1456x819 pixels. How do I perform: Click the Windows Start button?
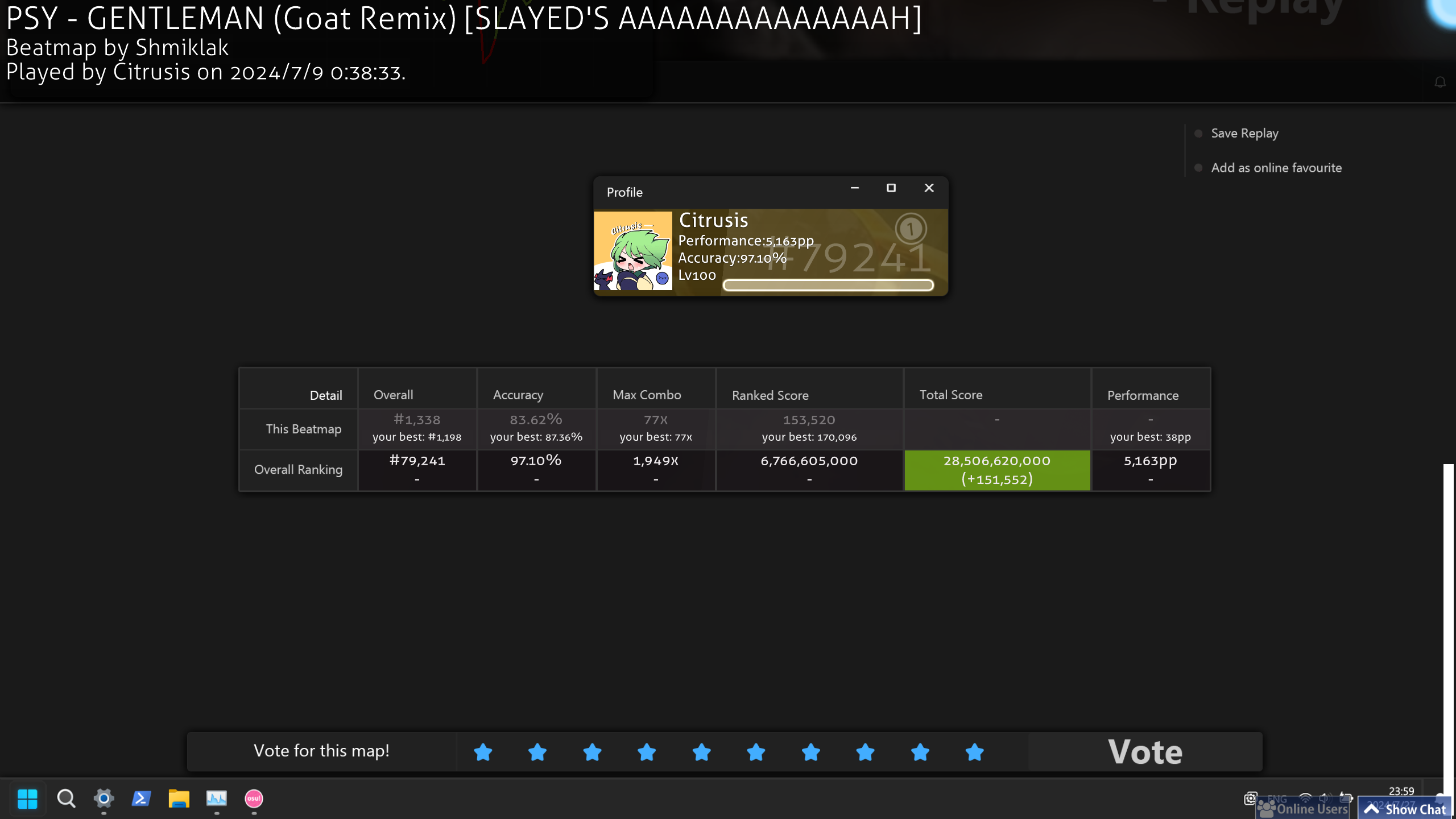click(27, 799)
